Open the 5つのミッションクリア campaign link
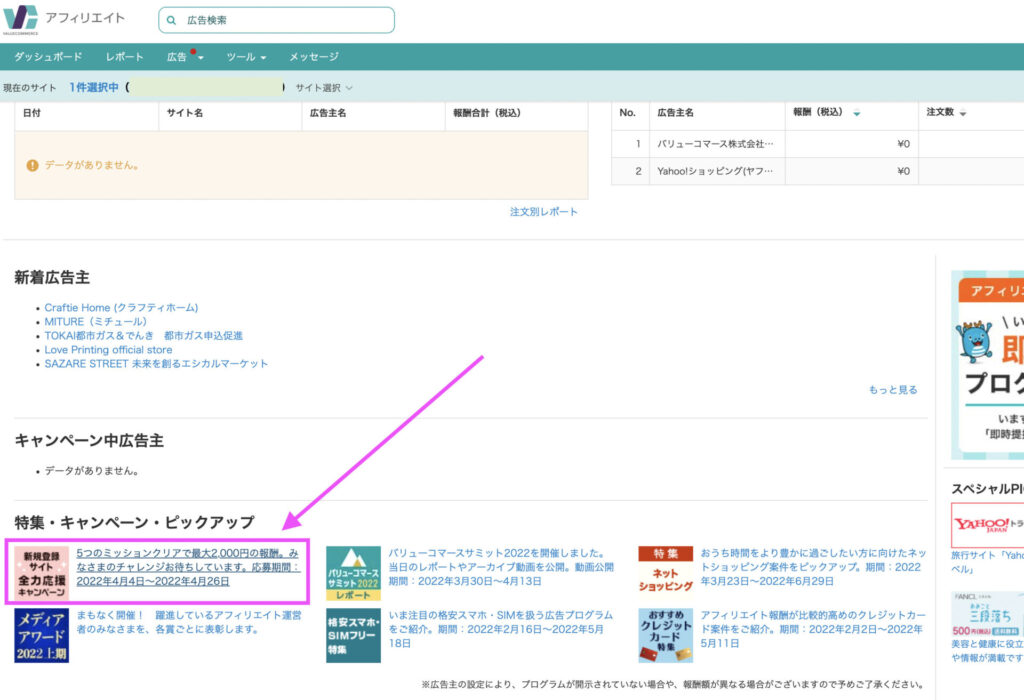 tap(187, 567)
